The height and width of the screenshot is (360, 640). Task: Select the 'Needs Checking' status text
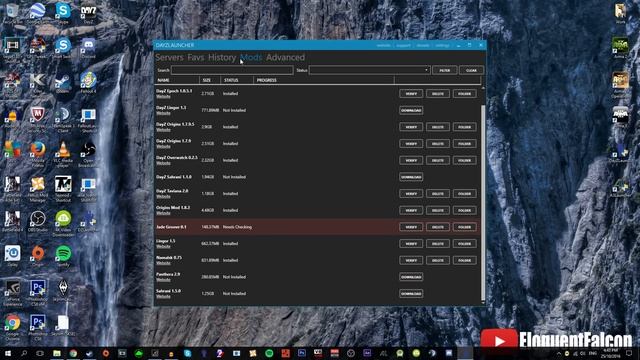click(237, 227)
